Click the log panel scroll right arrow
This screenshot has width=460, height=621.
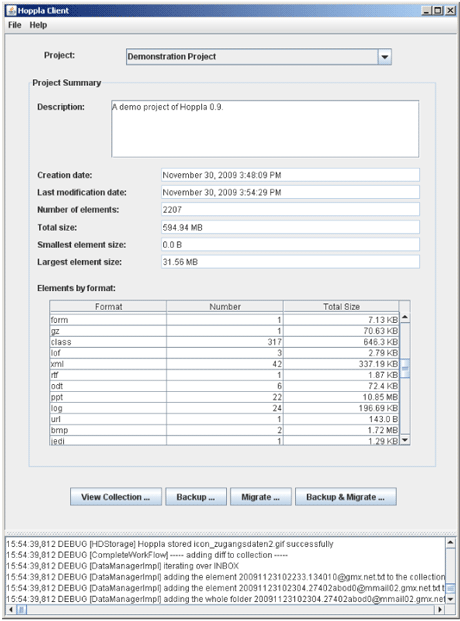(440, 609)
